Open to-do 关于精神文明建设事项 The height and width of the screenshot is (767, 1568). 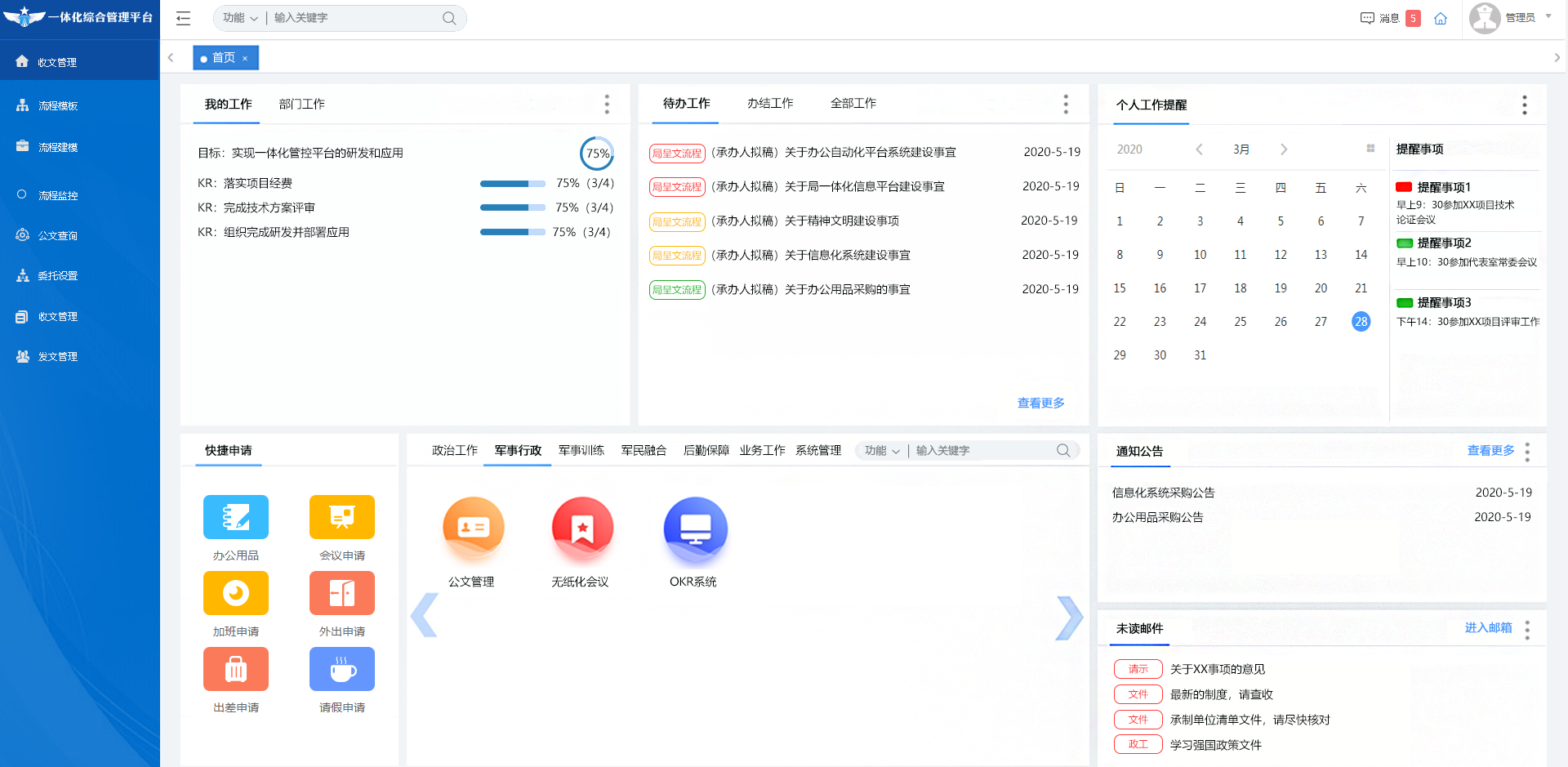(x=842, y=221)
